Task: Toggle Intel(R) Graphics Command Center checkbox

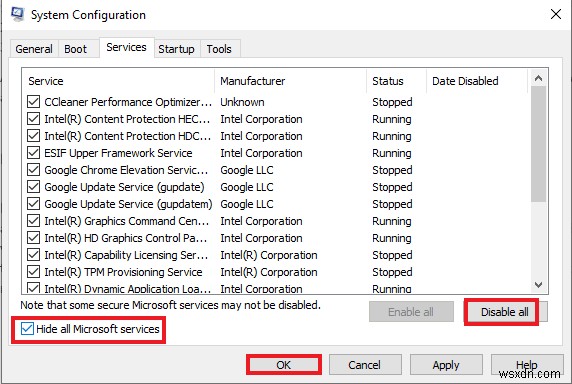Action: click(34, 221)
